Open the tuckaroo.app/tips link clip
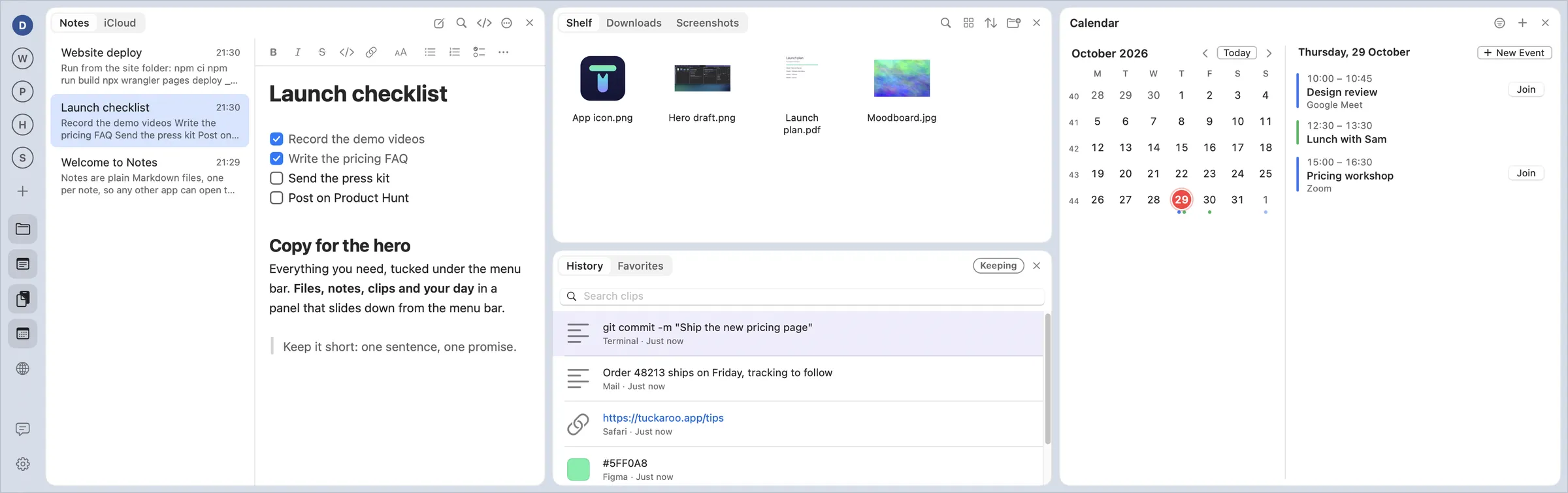The image size is (1568, 493). coord(663,418)
